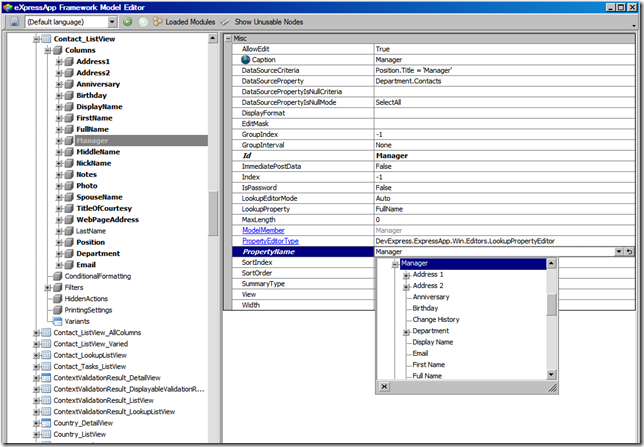This screenshot has width=644, height=447.
Task: Click the green Back navigation arrow
Action: 128,21
